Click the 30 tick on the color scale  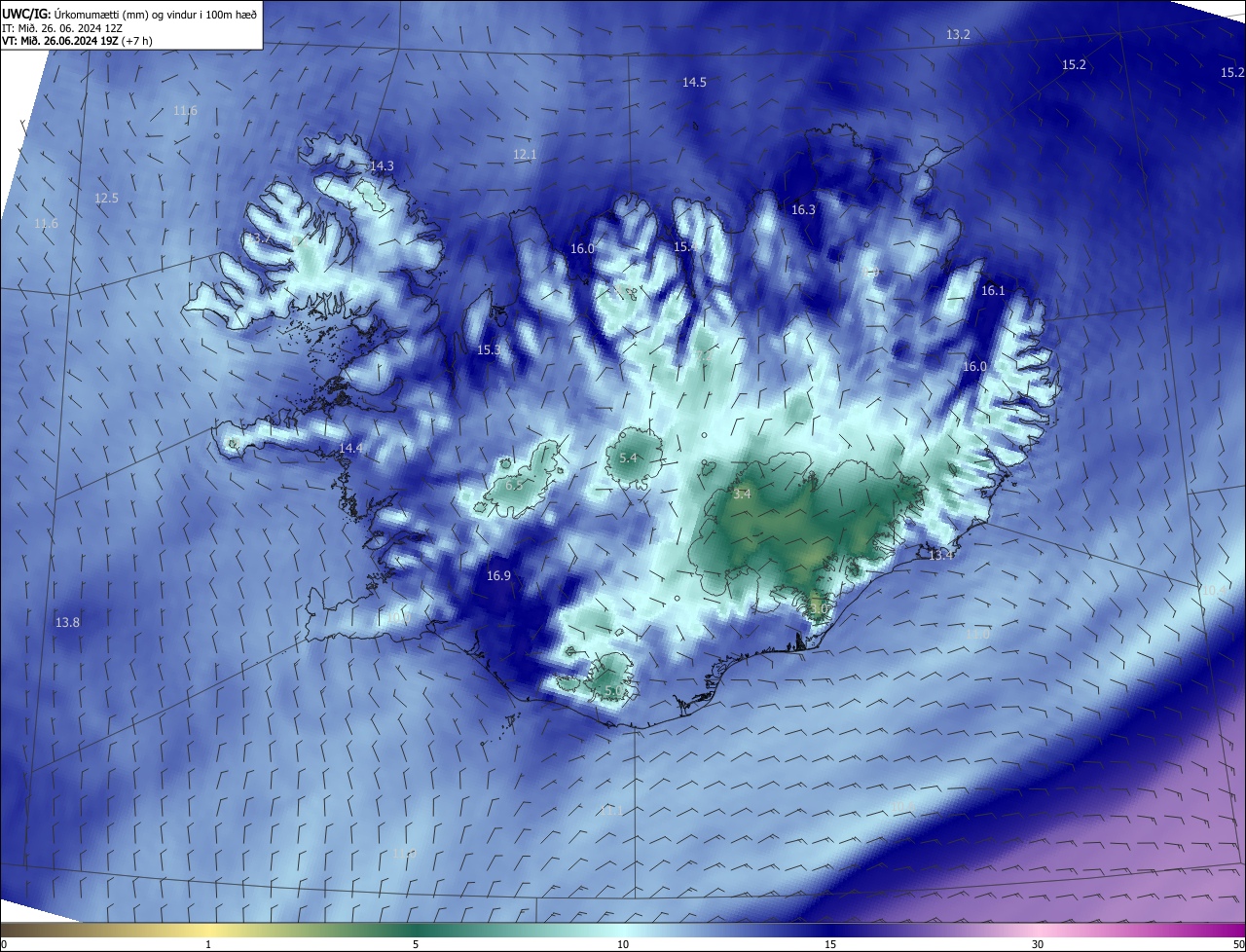click(1038, 944)
